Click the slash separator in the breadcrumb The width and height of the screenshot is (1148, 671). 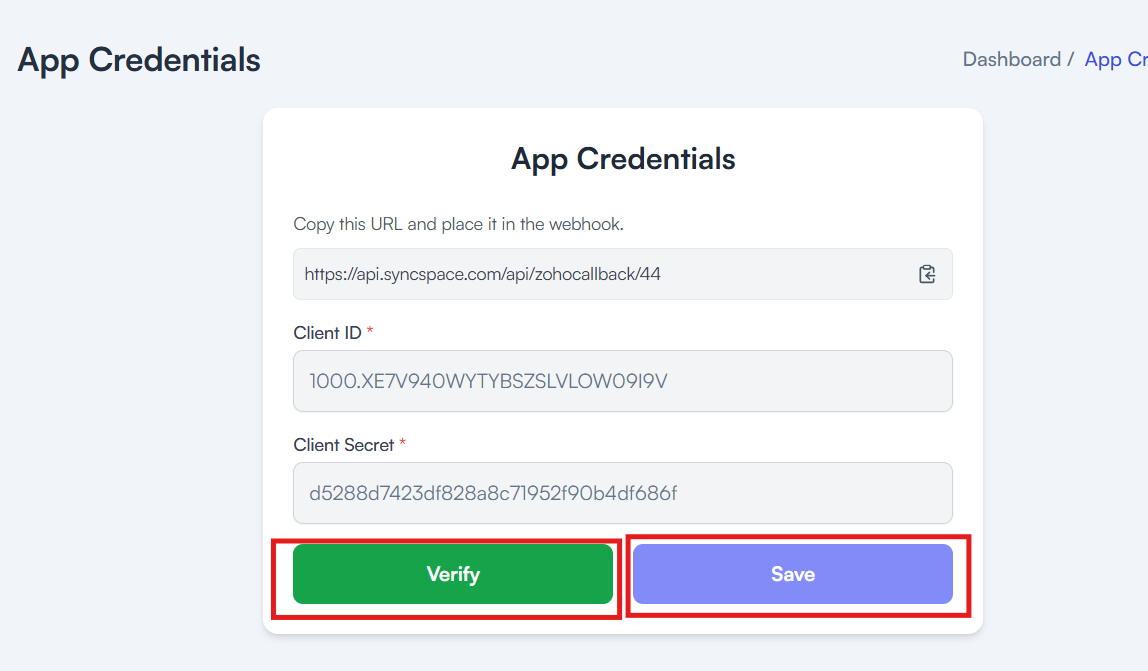[x=1070, y=59]
